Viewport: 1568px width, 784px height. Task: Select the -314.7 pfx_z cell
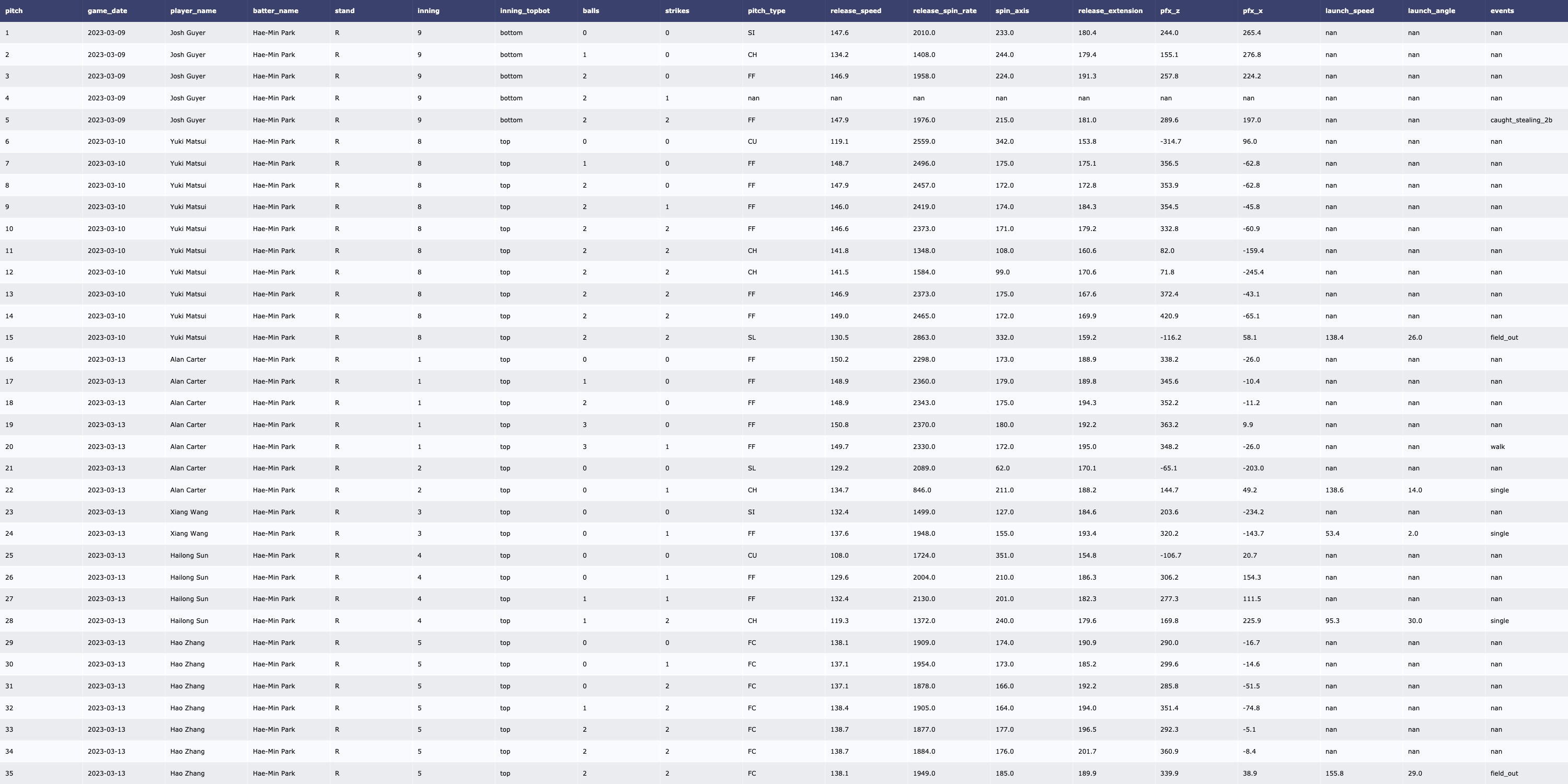(x=1170, y=142)
